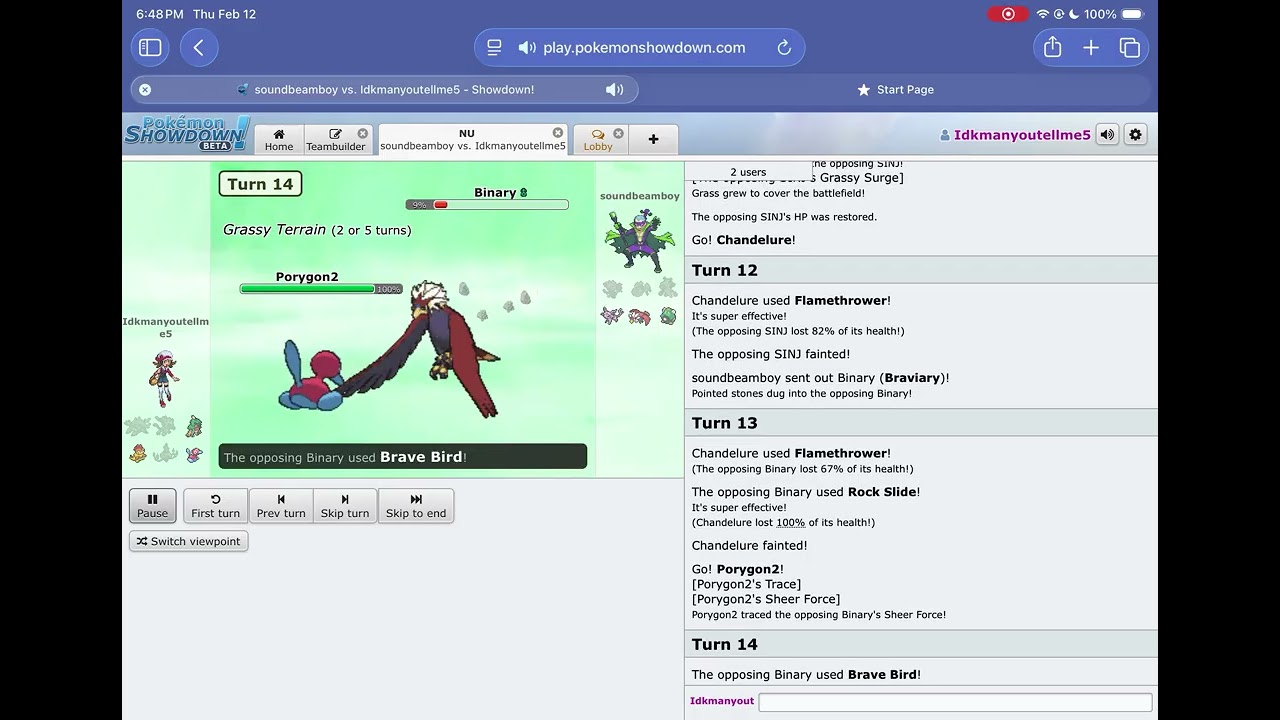Open the 2 users list
The width and height of the screenshot is (1280, 720).
click(748, 172)
